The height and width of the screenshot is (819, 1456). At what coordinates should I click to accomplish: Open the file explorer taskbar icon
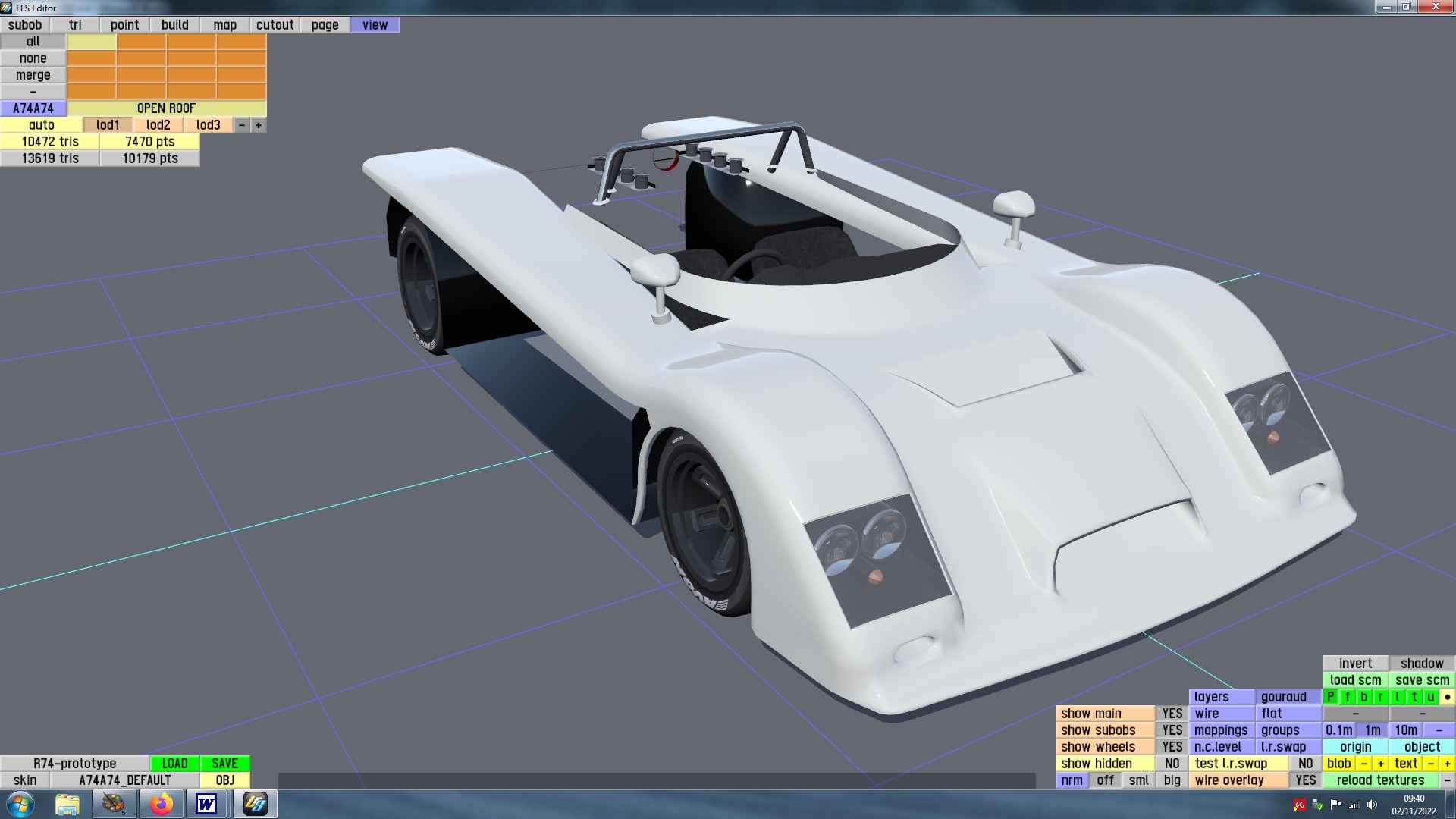pos(67,804)
